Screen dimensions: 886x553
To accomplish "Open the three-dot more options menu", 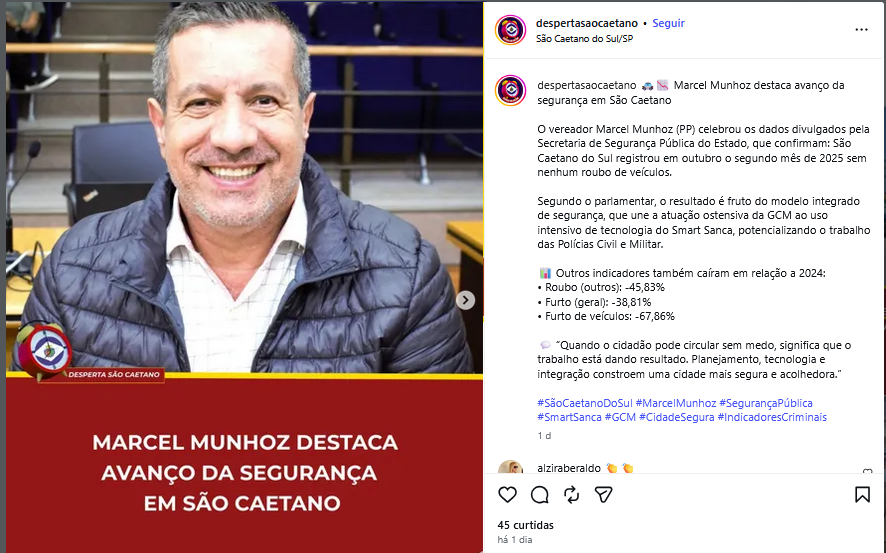I will [x=861, y=30].
